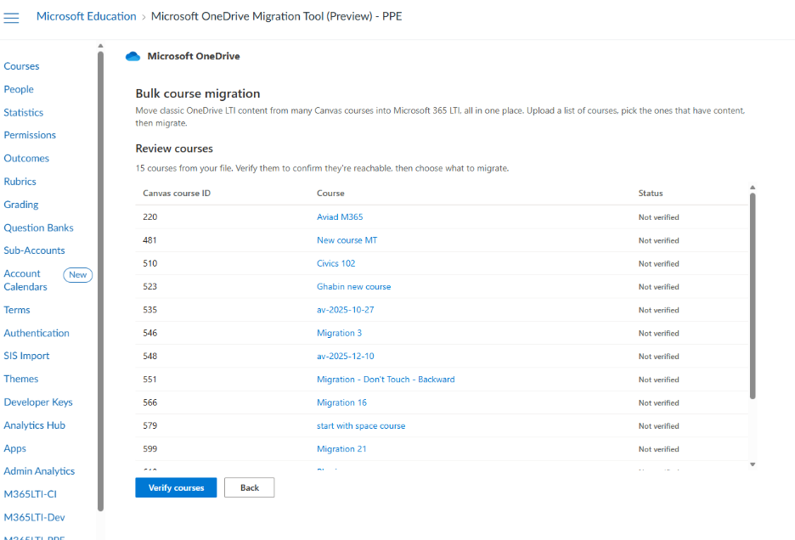
Task: Open Sub-Accounts in the sidebar
Action: [34, 250]
